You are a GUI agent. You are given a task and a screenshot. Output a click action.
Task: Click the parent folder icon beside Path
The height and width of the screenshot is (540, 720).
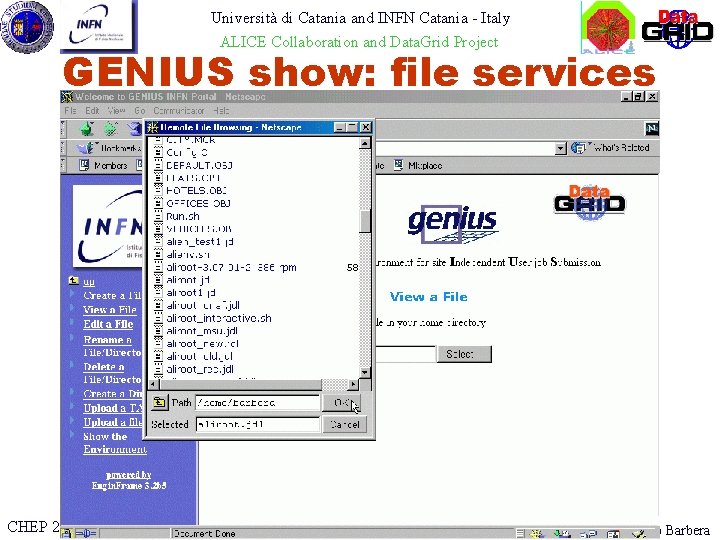tap(159, 403)
